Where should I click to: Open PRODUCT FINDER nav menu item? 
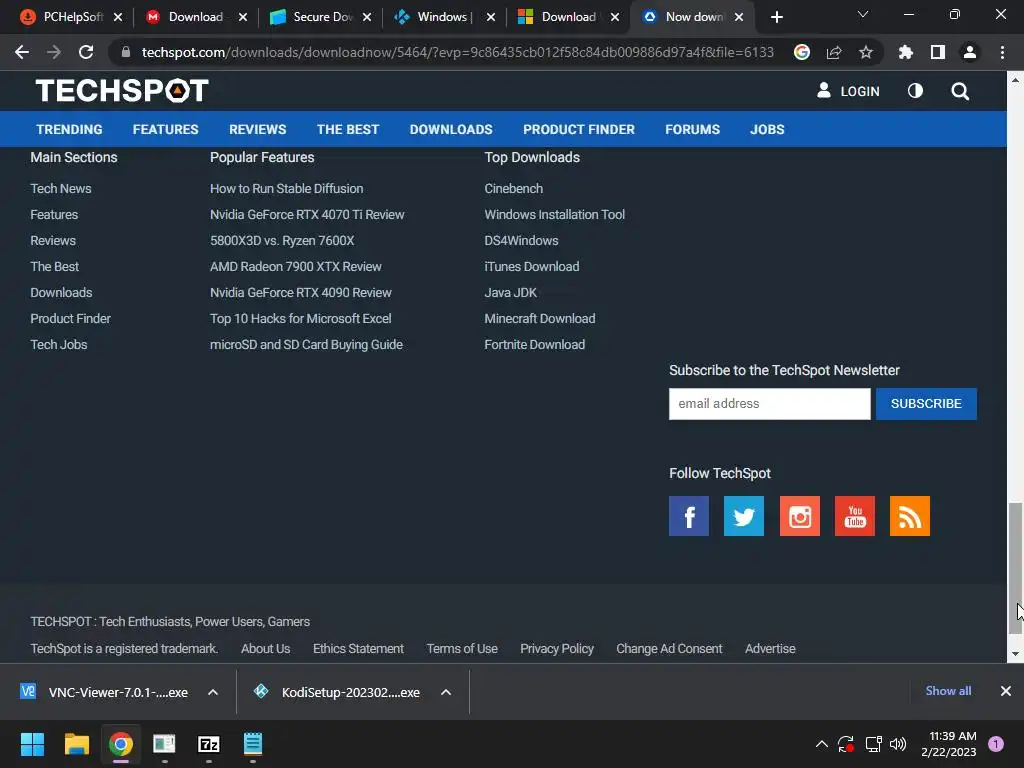[579, 129]
